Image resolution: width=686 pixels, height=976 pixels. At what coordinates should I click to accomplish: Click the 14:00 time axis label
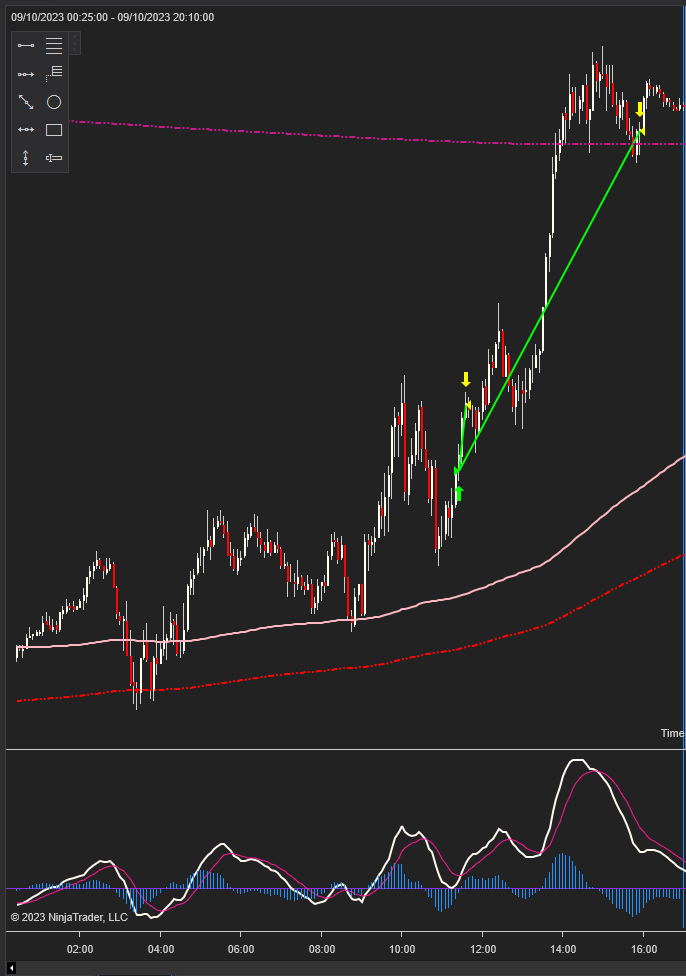click(563, 949)
